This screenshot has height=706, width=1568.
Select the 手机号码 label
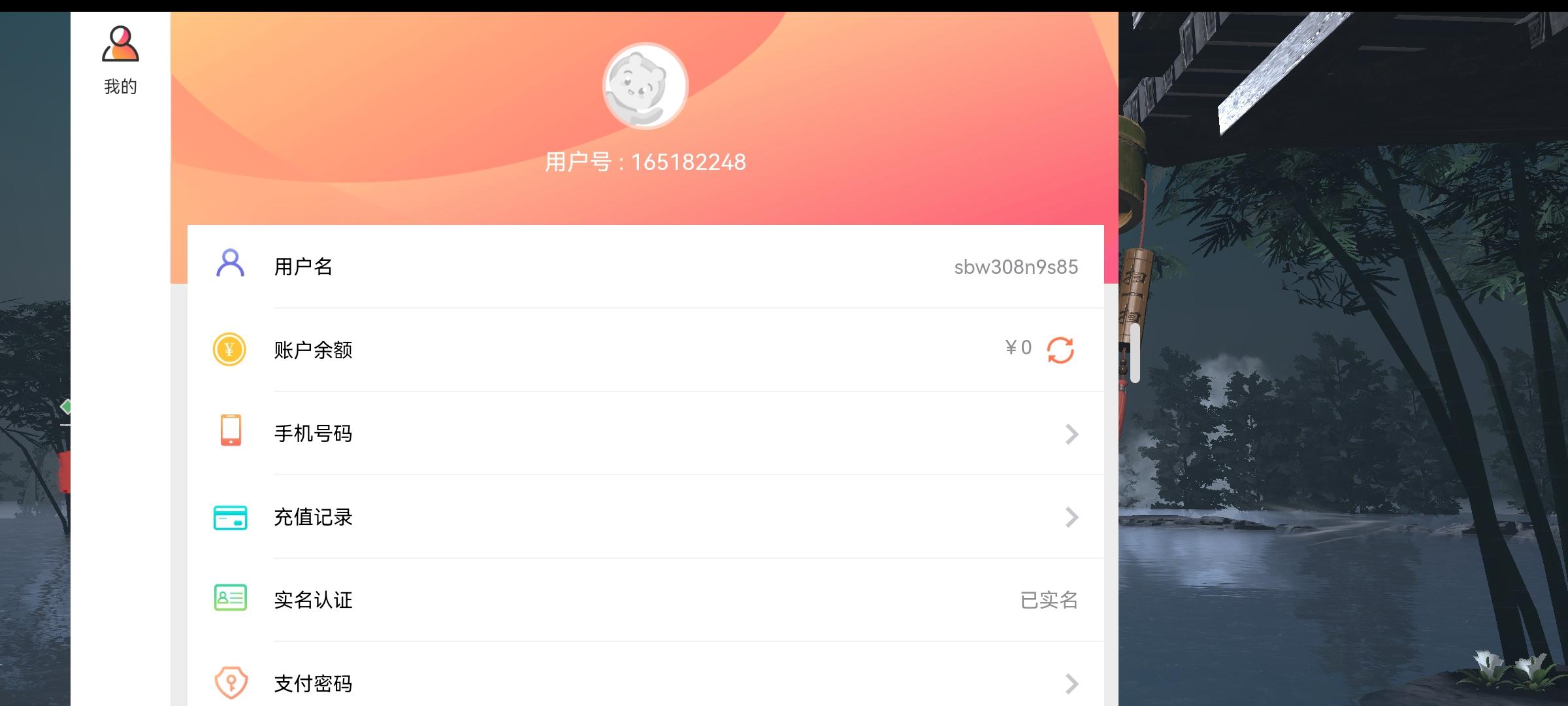coord(313,433)
